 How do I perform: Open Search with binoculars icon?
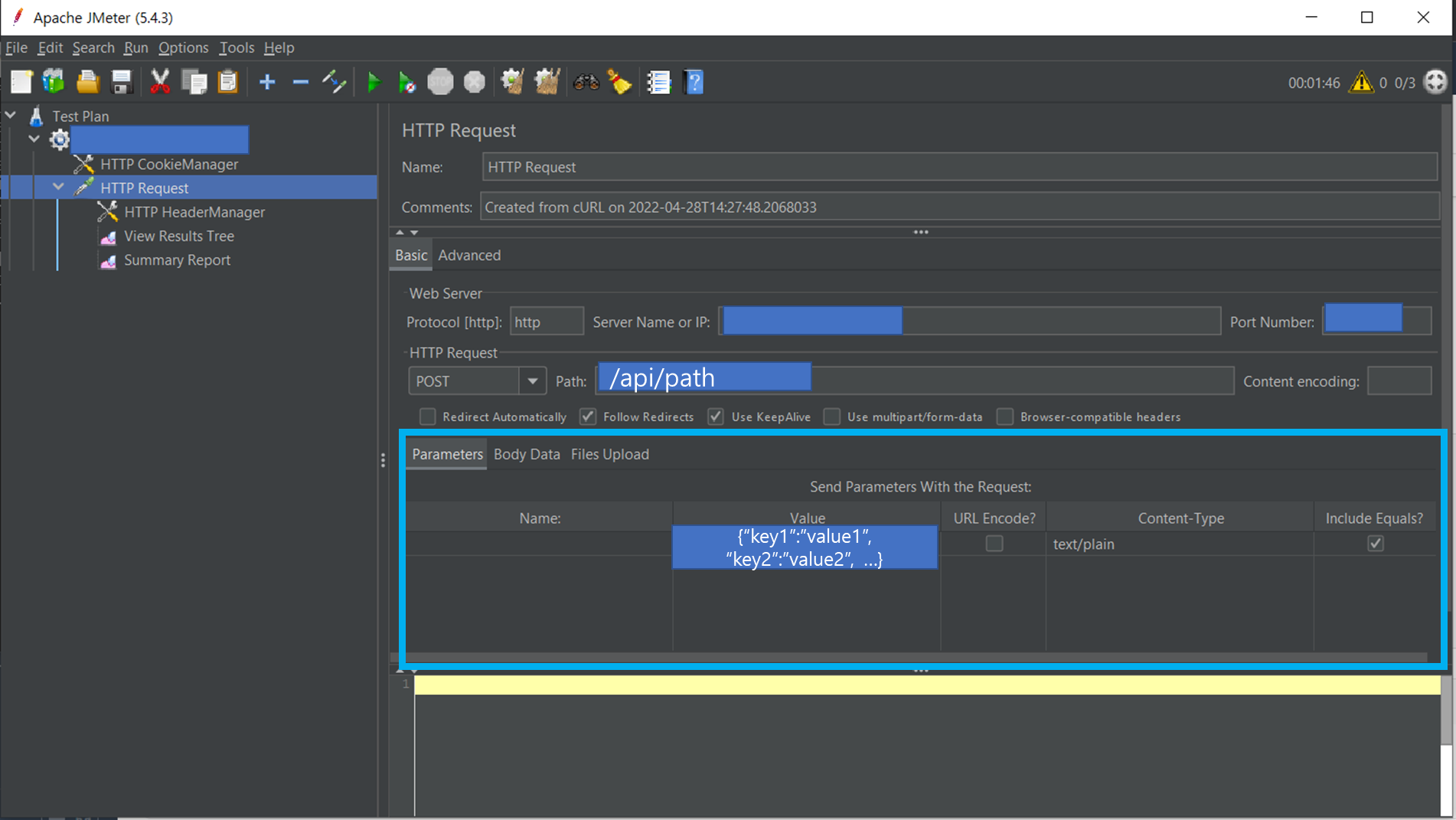pos(586,82)
